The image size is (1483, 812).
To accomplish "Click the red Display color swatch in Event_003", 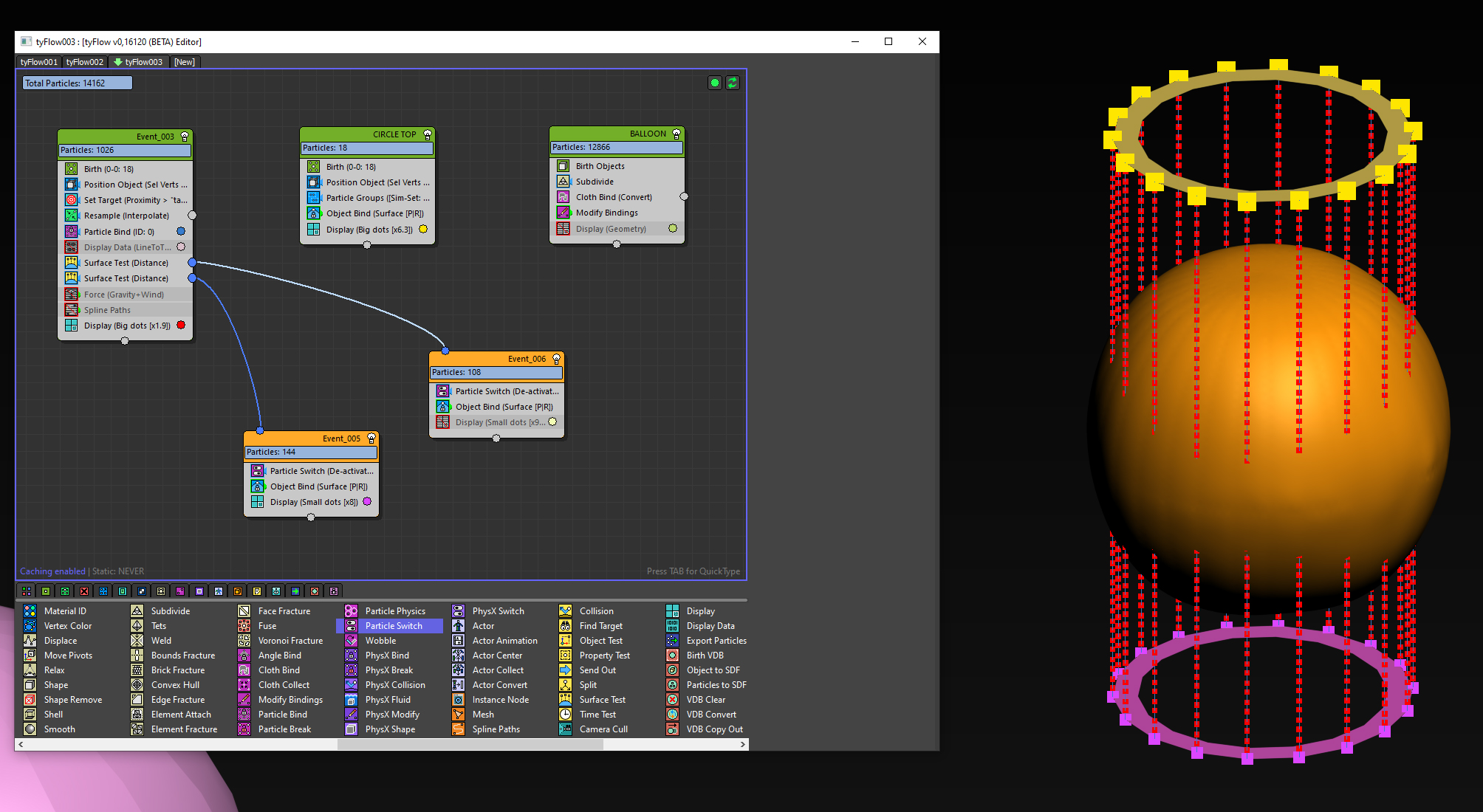I will point(181,325).
